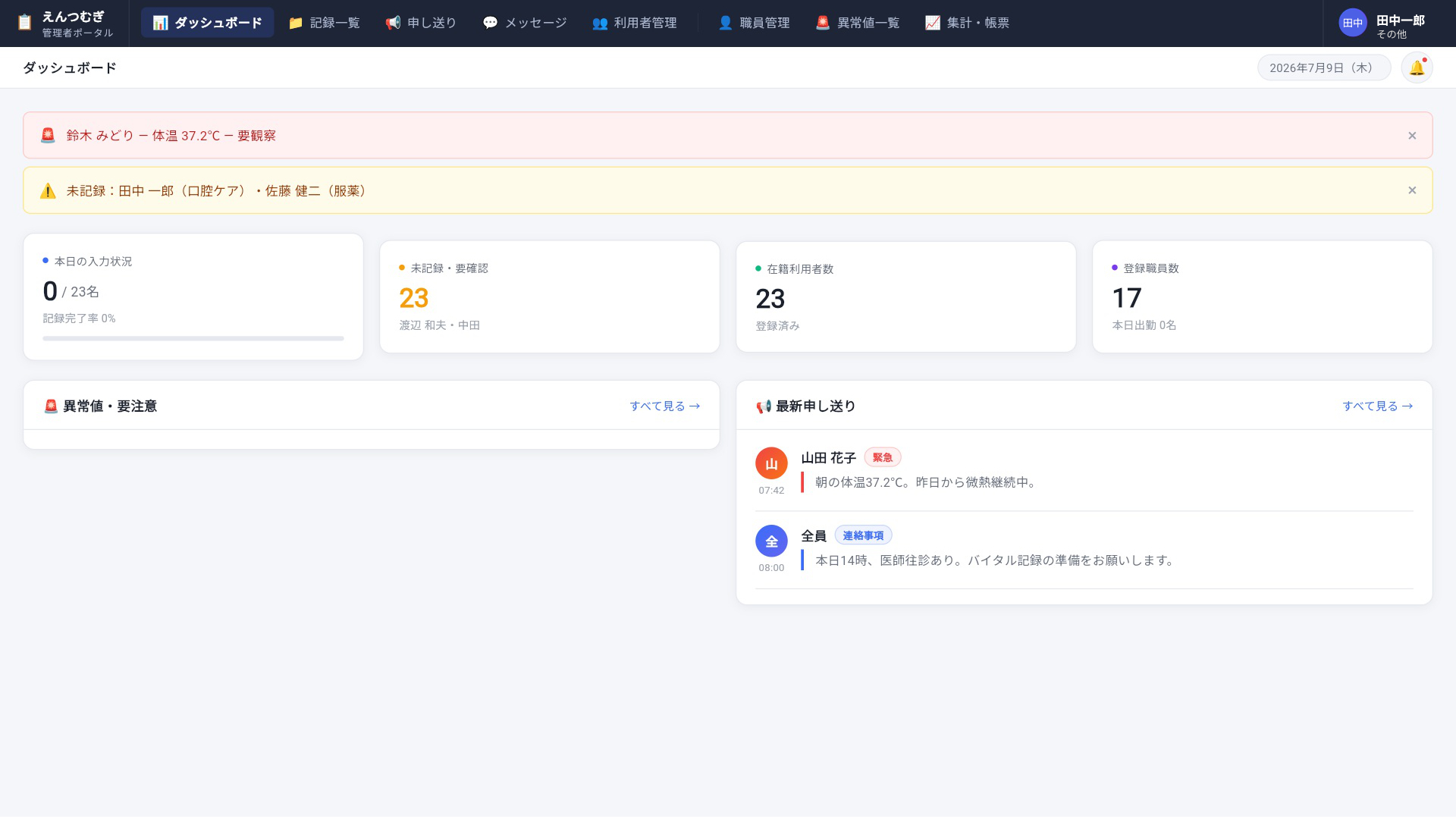Click the ダッシュボード page title
This screenshot has height=819, width=1456.
(70, 67)
